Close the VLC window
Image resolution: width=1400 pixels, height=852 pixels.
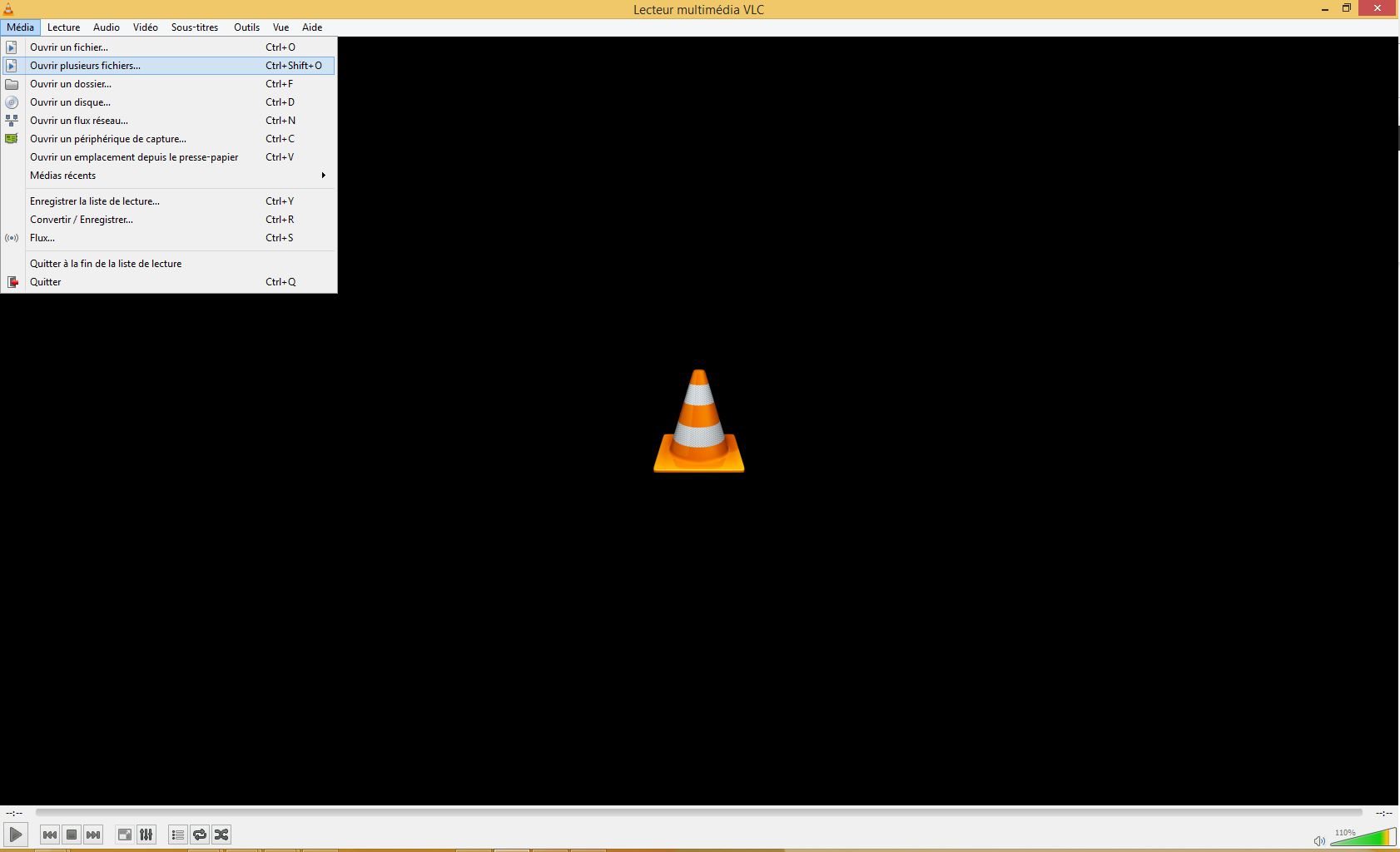pos(1378,8)
